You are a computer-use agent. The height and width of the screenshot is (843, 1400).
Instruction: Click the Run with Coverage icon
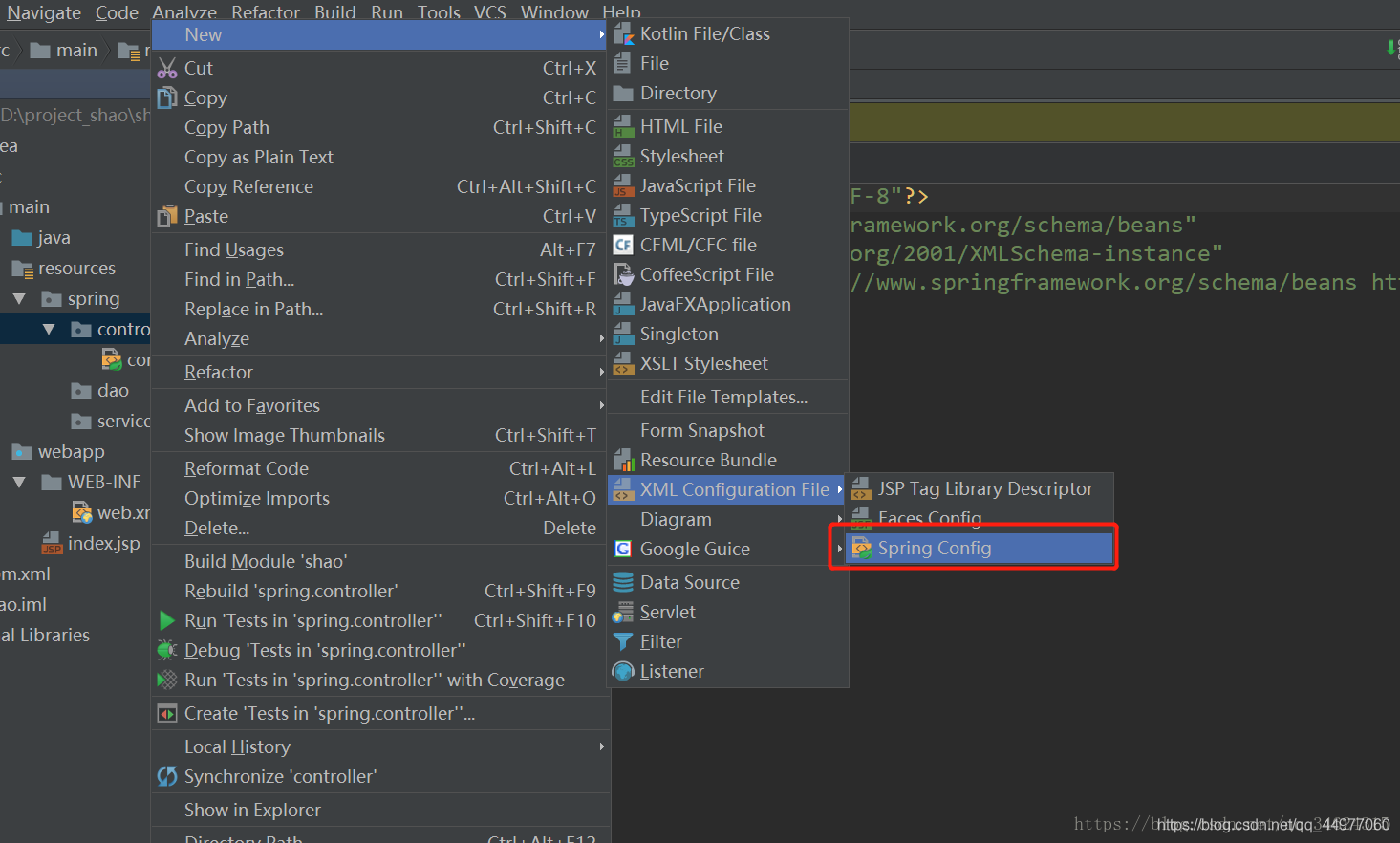tap(167, 680)
